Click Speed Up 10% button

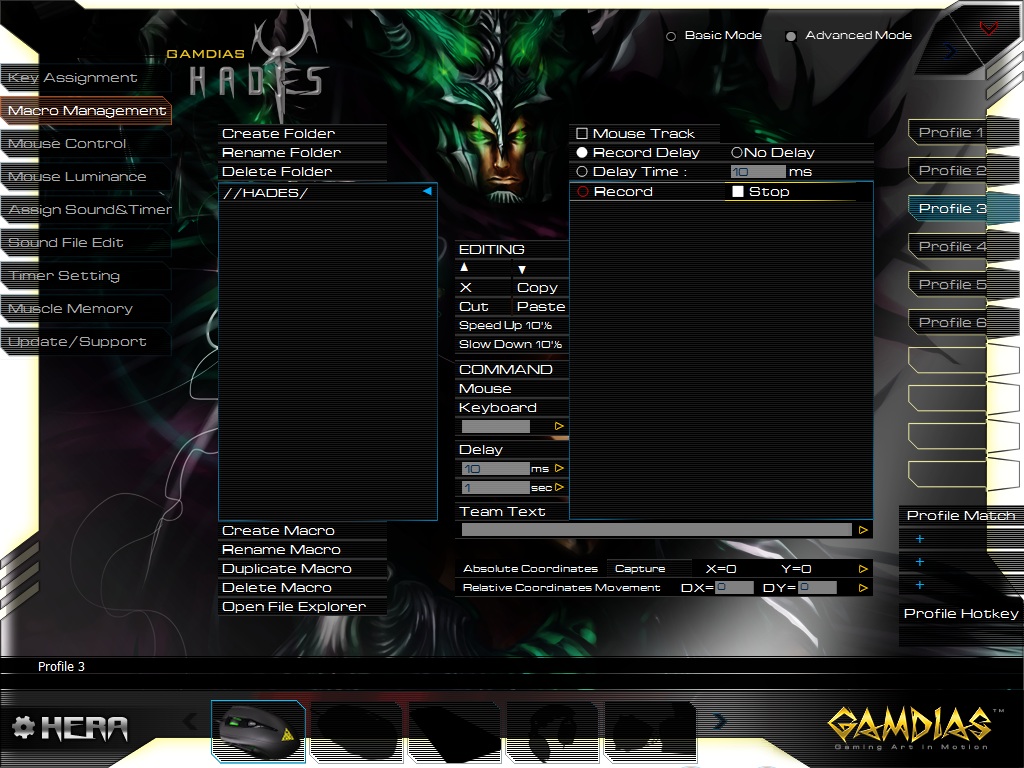pos(512,325)
